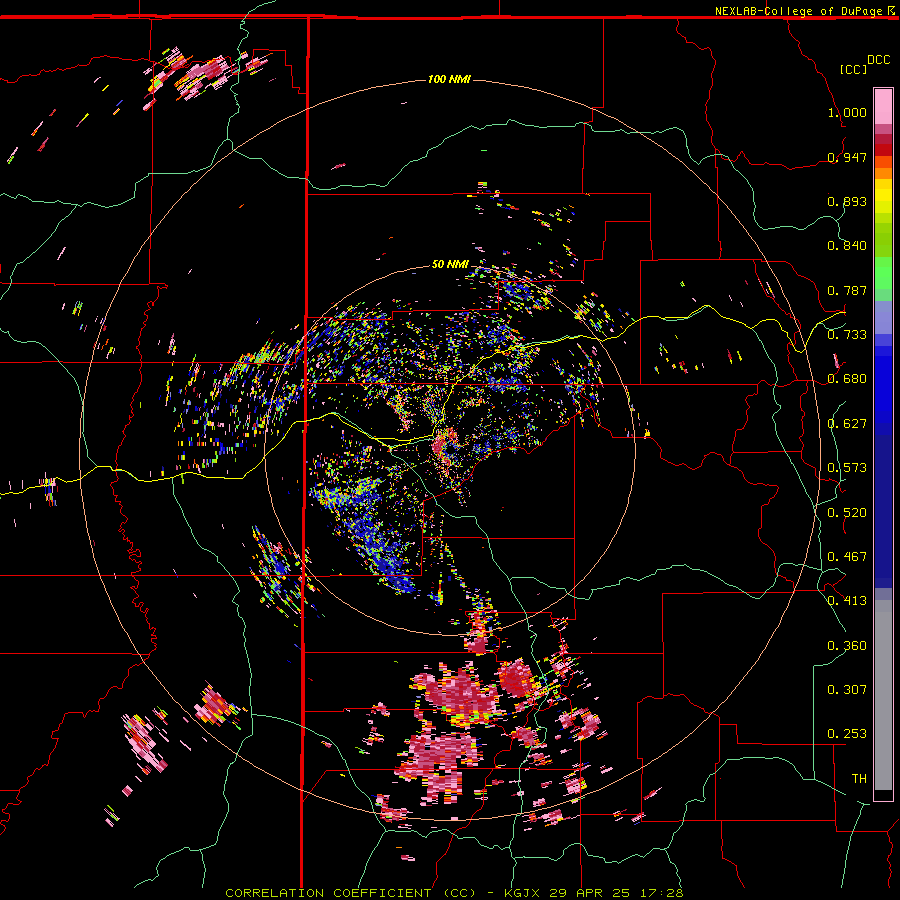Image resolution: width=900 pixels, height=900 pixels.
Task: Click the 17:28 timestamp in the caption
Action: point(660,893)
